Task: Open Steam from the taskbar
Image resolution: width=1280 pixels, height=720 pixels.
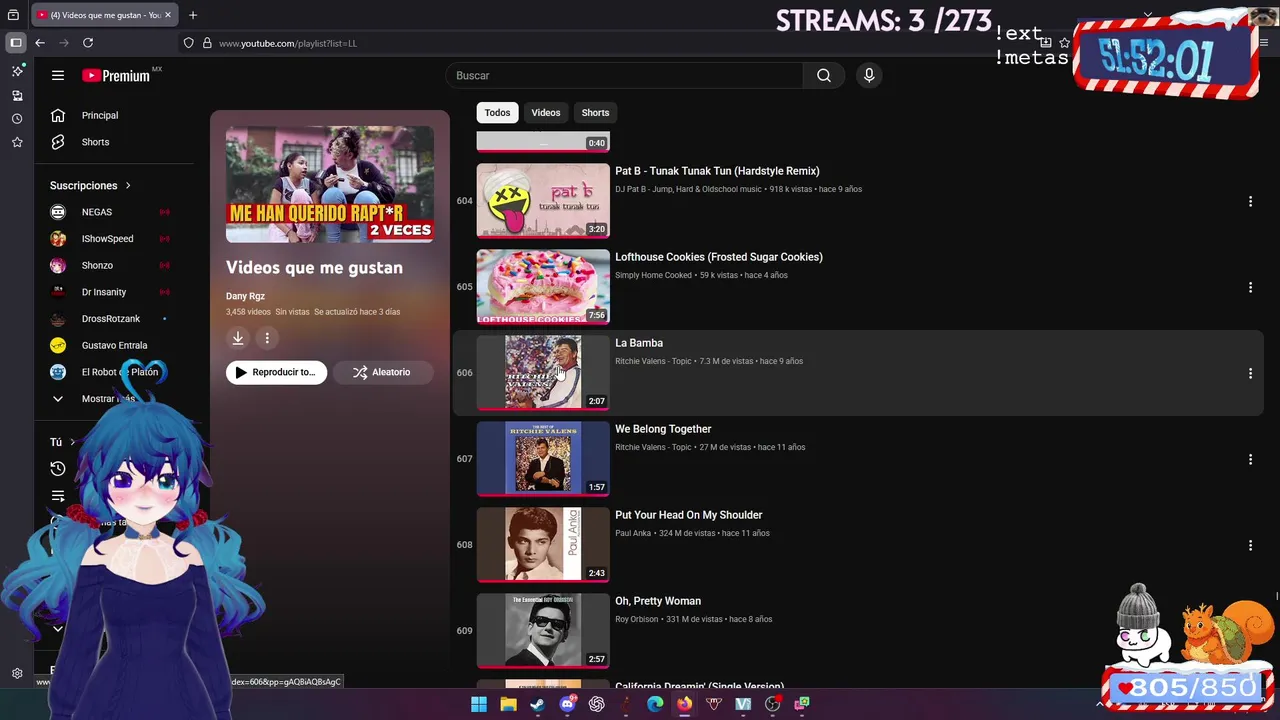Action: click(x=537, y=704)
